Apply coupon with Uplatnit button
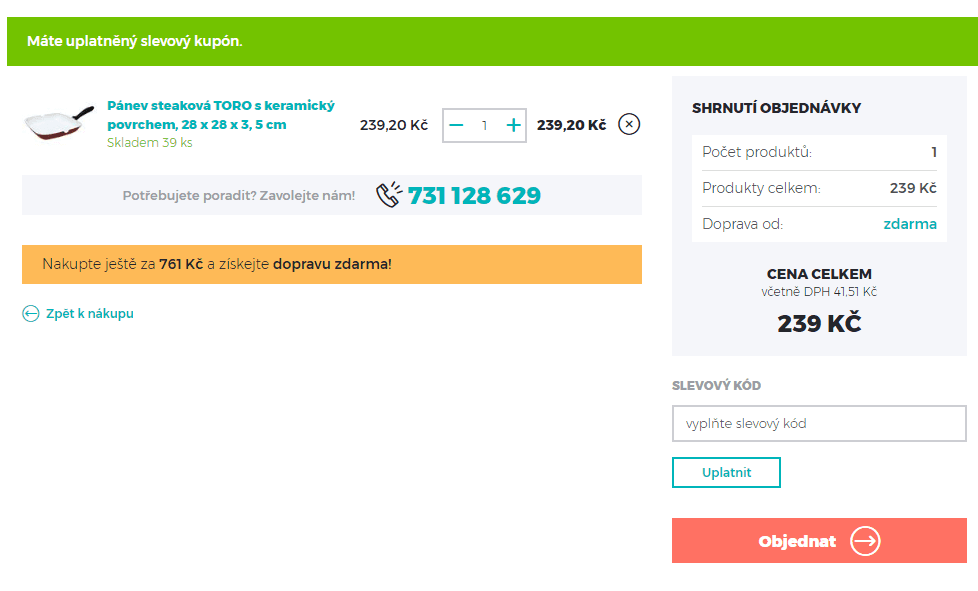 (x=726, y=473)
